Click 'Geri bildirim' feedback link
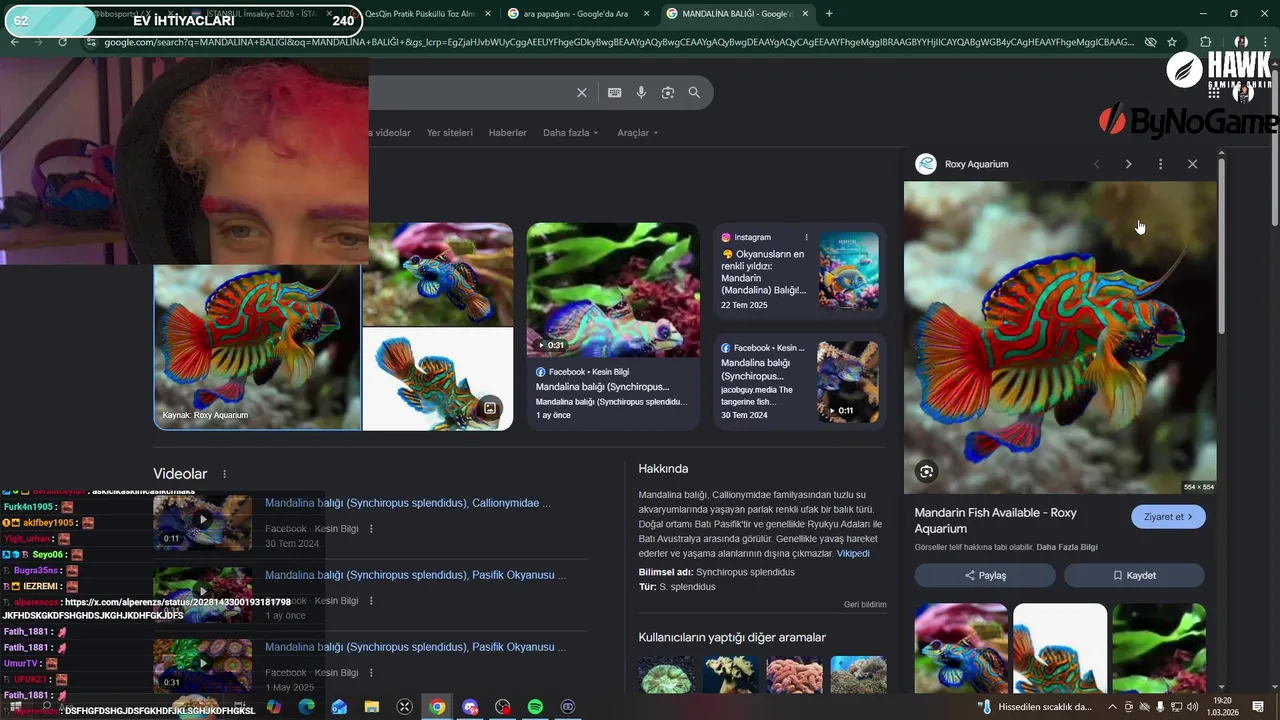Screen dimensions: 1280x720 865,605
